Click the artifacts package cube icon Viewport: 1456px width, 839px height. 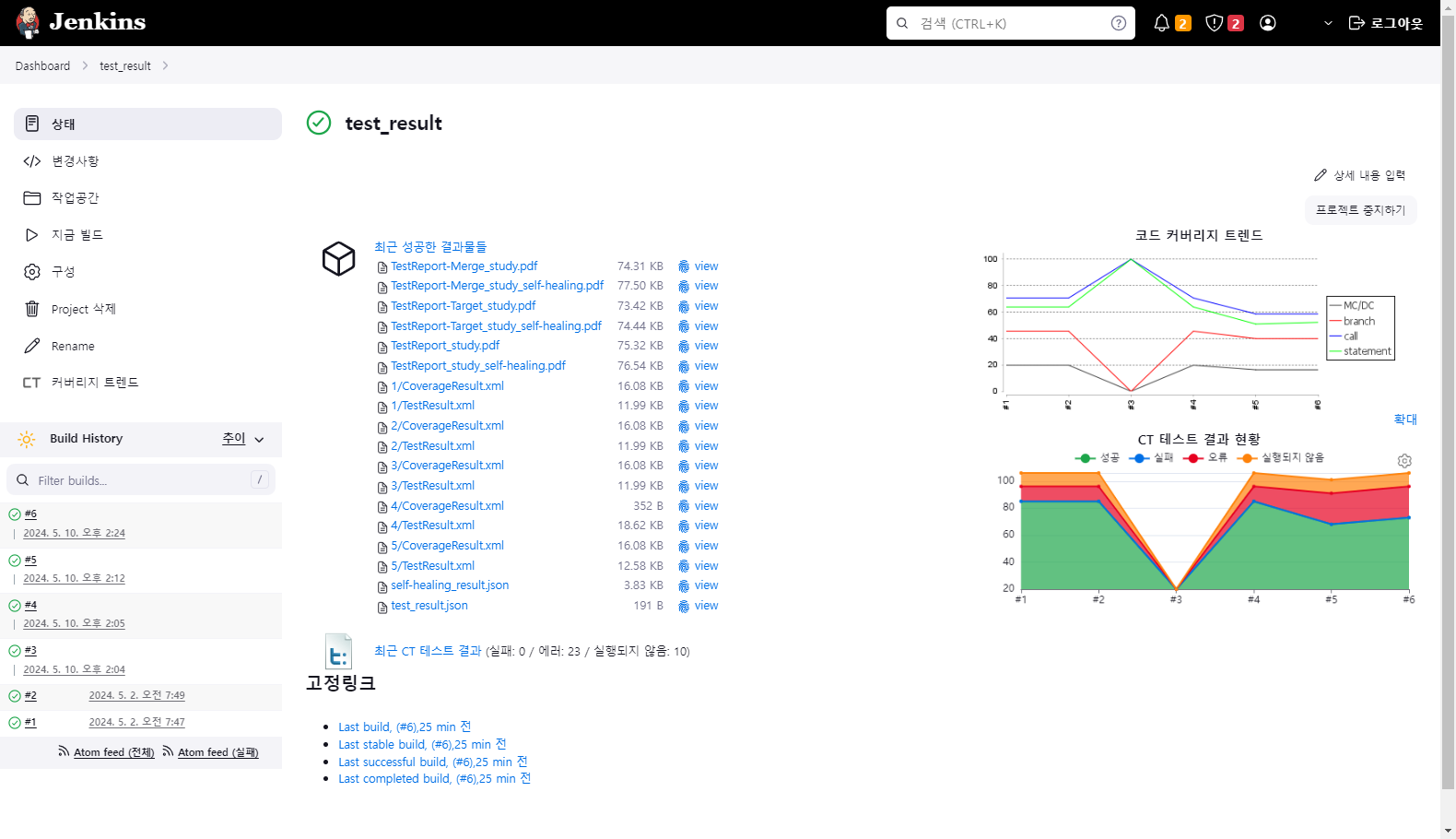tap(338, 259)
